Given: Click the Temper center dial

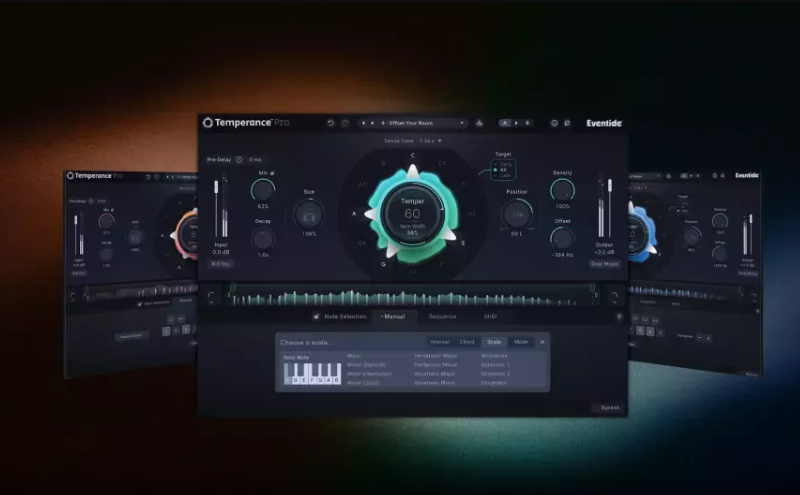Looking at the screenshot, I should [412, 214].
